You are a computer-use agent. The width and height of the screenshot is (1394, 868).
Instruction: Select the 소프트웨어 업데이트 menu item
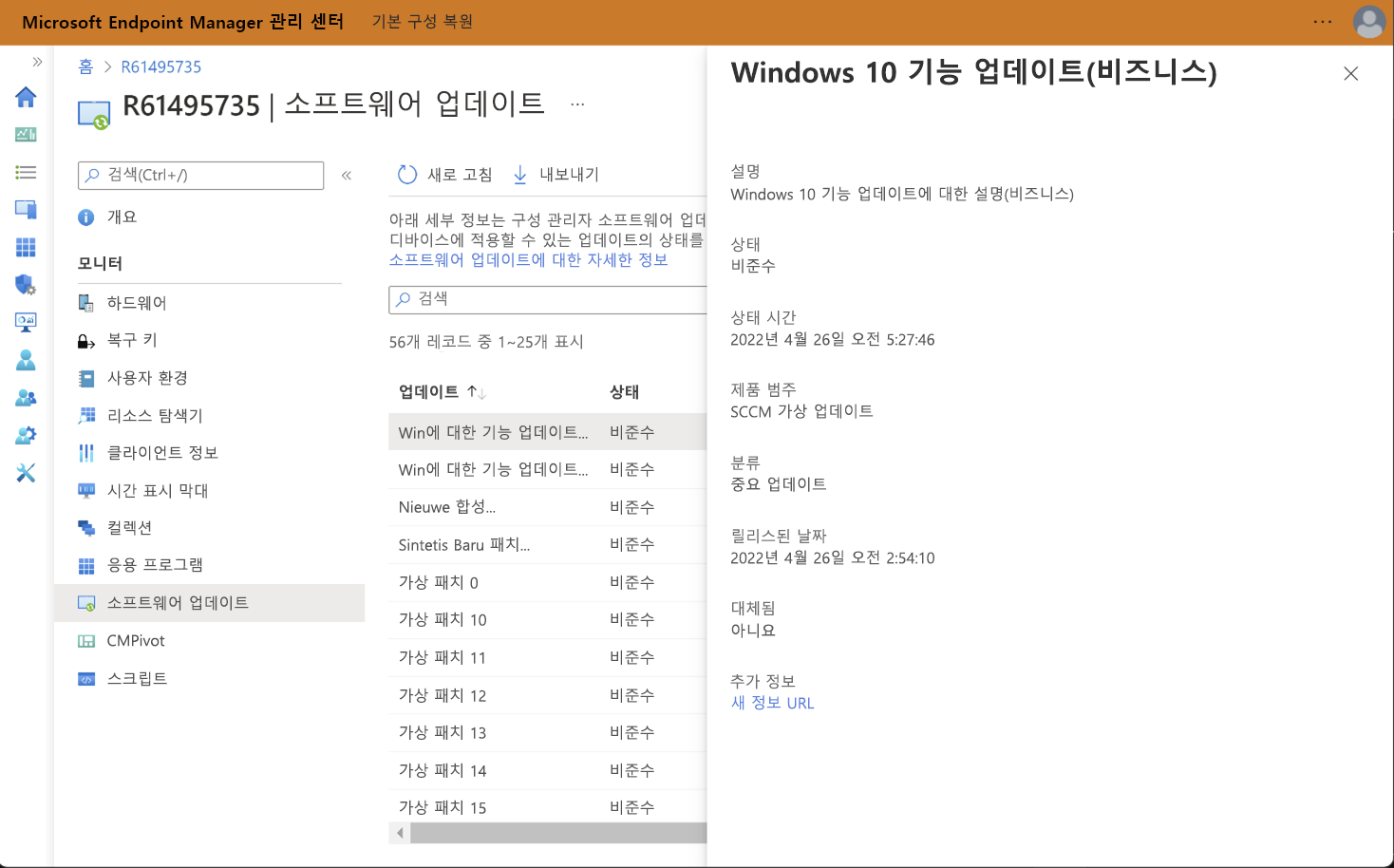pyautogui.click(x=209, y=603)
